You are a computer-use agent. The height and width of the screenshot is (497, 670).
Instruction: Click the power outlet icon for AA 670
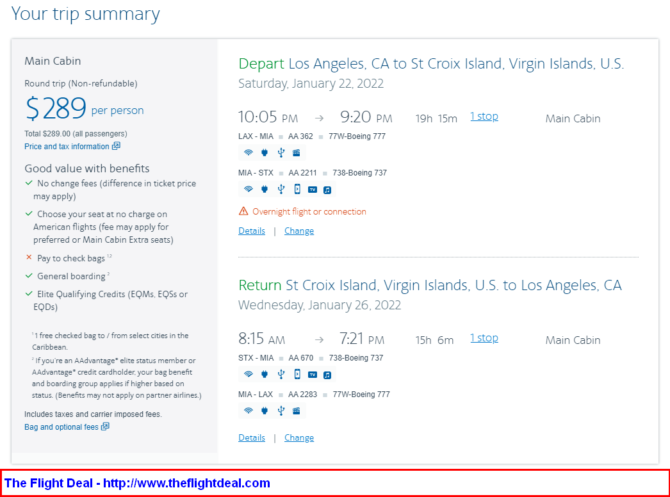tap(264, 374)
